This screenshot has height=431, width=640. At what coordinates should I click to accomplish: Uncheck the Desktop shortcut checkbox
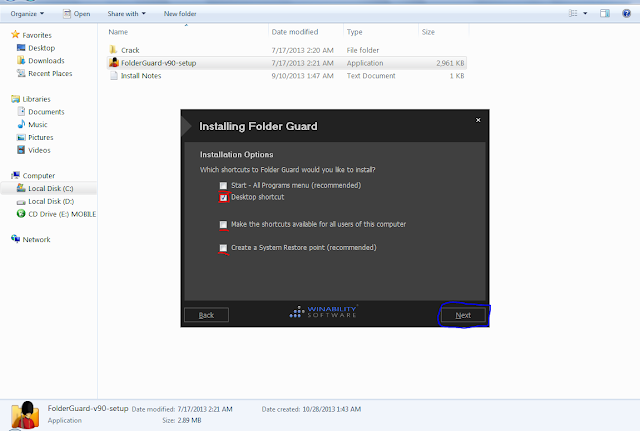click(x=223, y=198)
